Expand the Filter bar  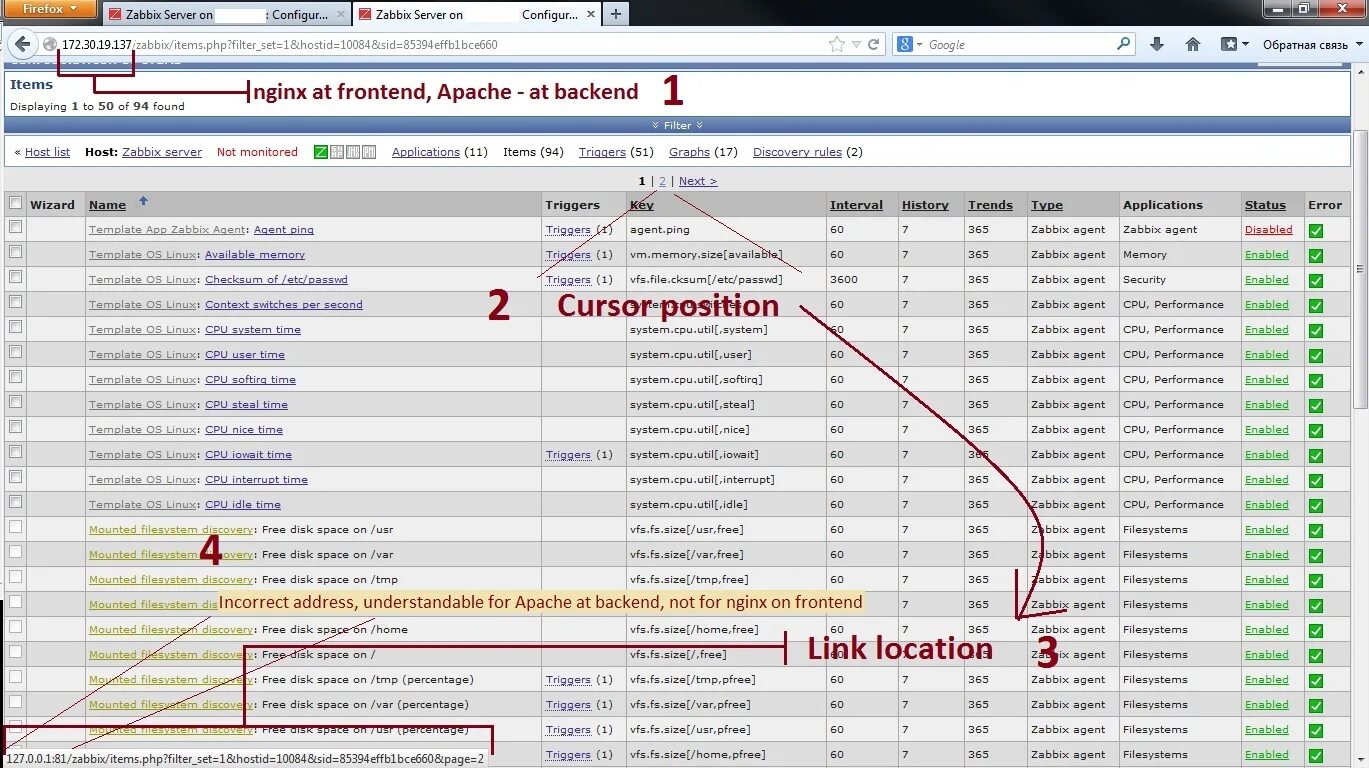pyautogui.click(x=677, y=125)
